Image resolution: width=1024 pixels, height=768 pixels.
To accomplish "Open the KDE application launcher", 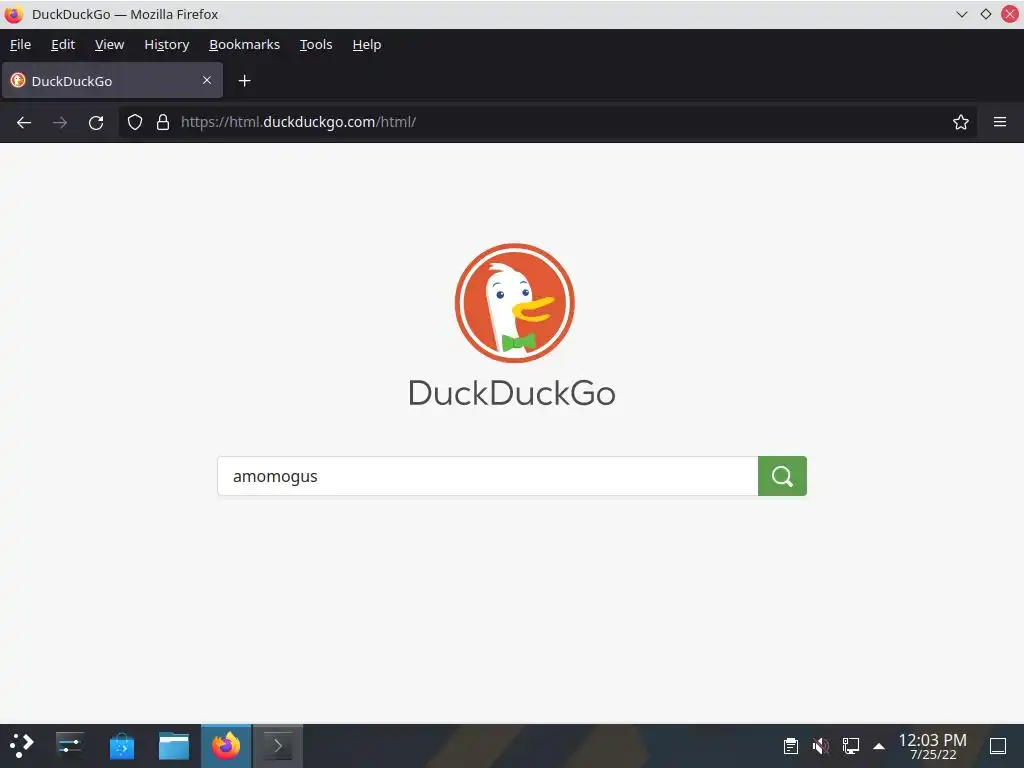I will pyautogui.click(x=22, y=746).
